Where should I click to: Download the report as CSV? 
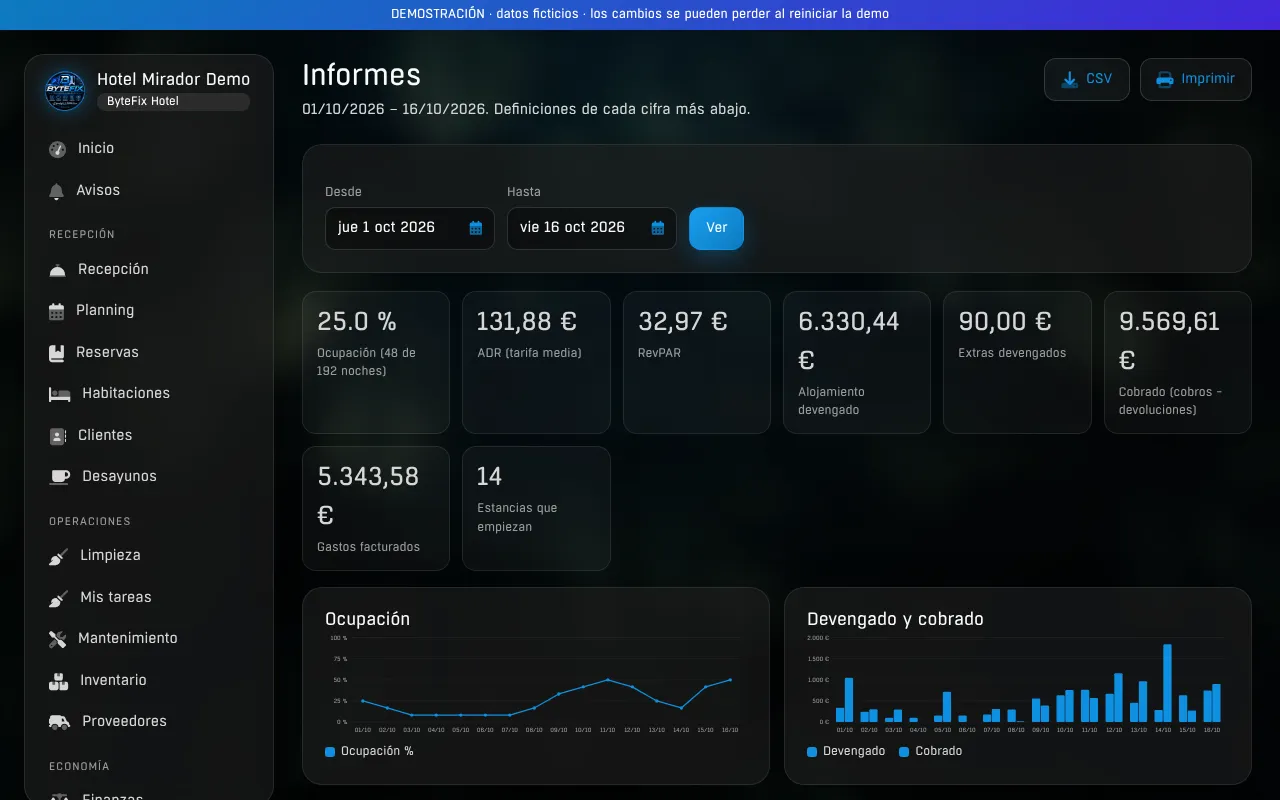point(1087,79)
